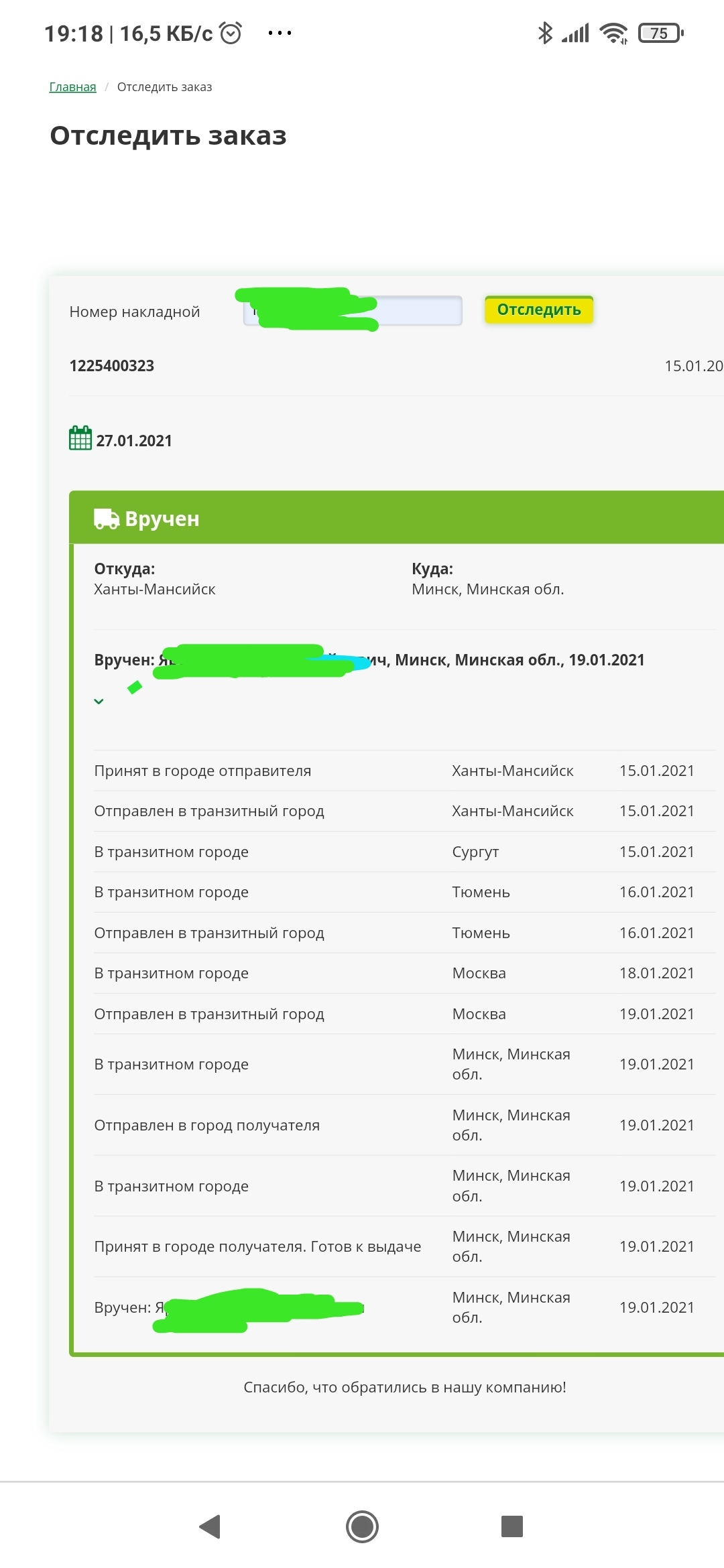This screenshot has width=724, height=1568.
Task: Tap the mobile signal strength icon
Action: tap(576, 33)
